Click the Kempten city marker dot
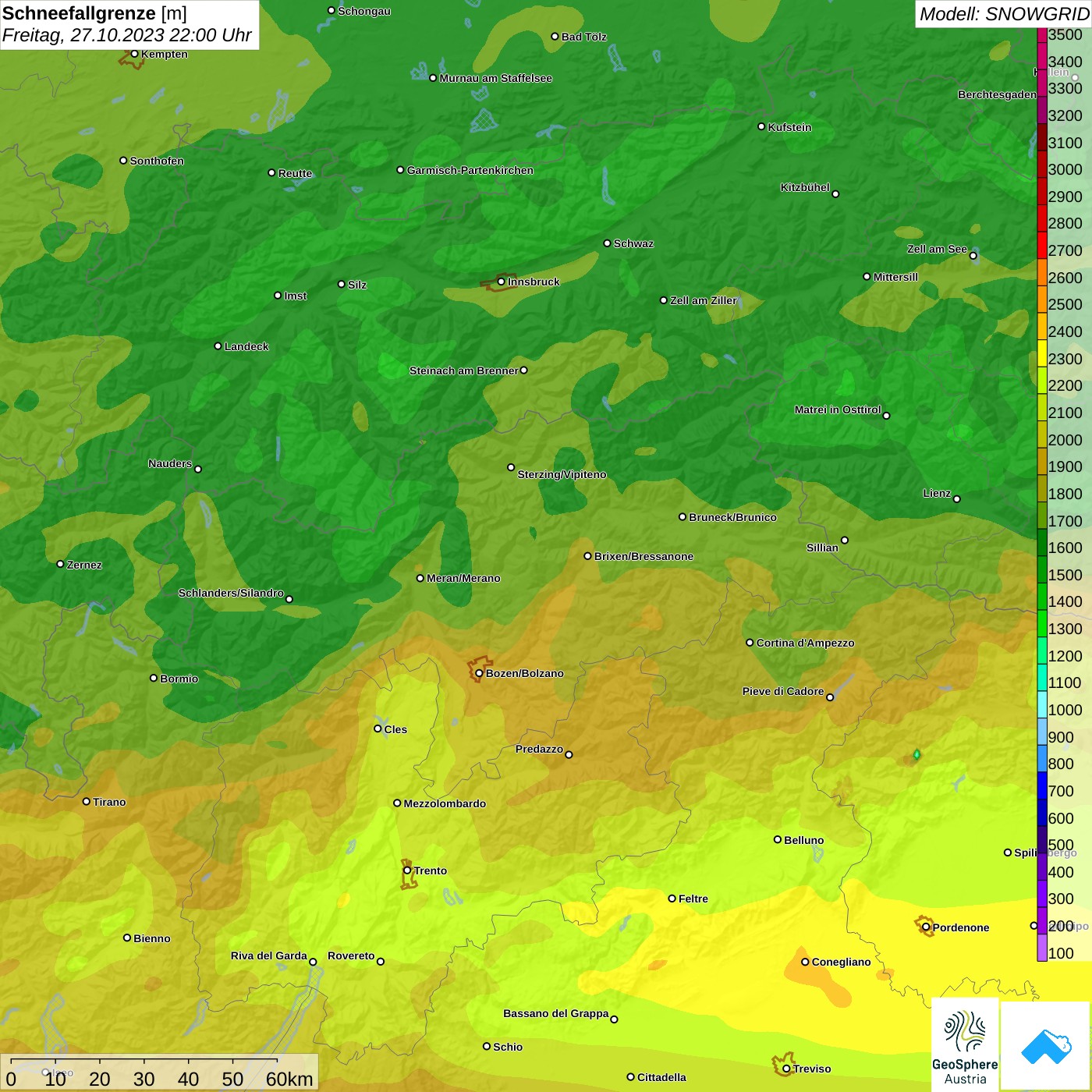The image size is (1092, 1092). point(134,54)
